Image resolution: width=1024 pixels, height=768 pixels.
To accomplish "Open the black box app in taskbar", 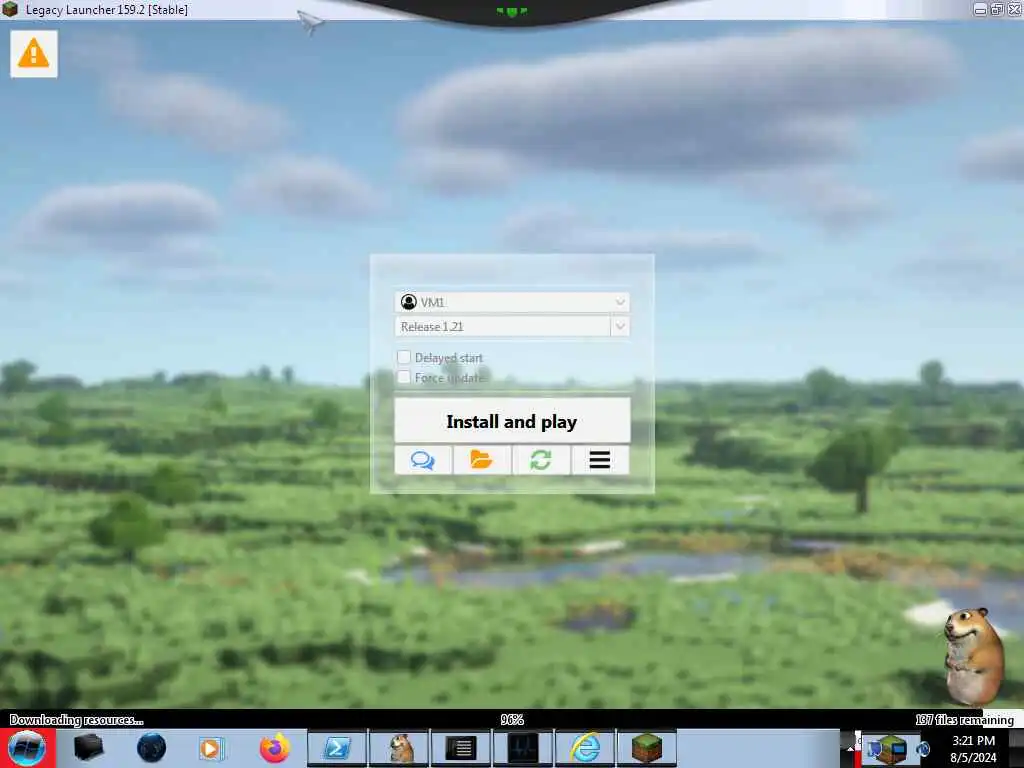I will 89,748.
